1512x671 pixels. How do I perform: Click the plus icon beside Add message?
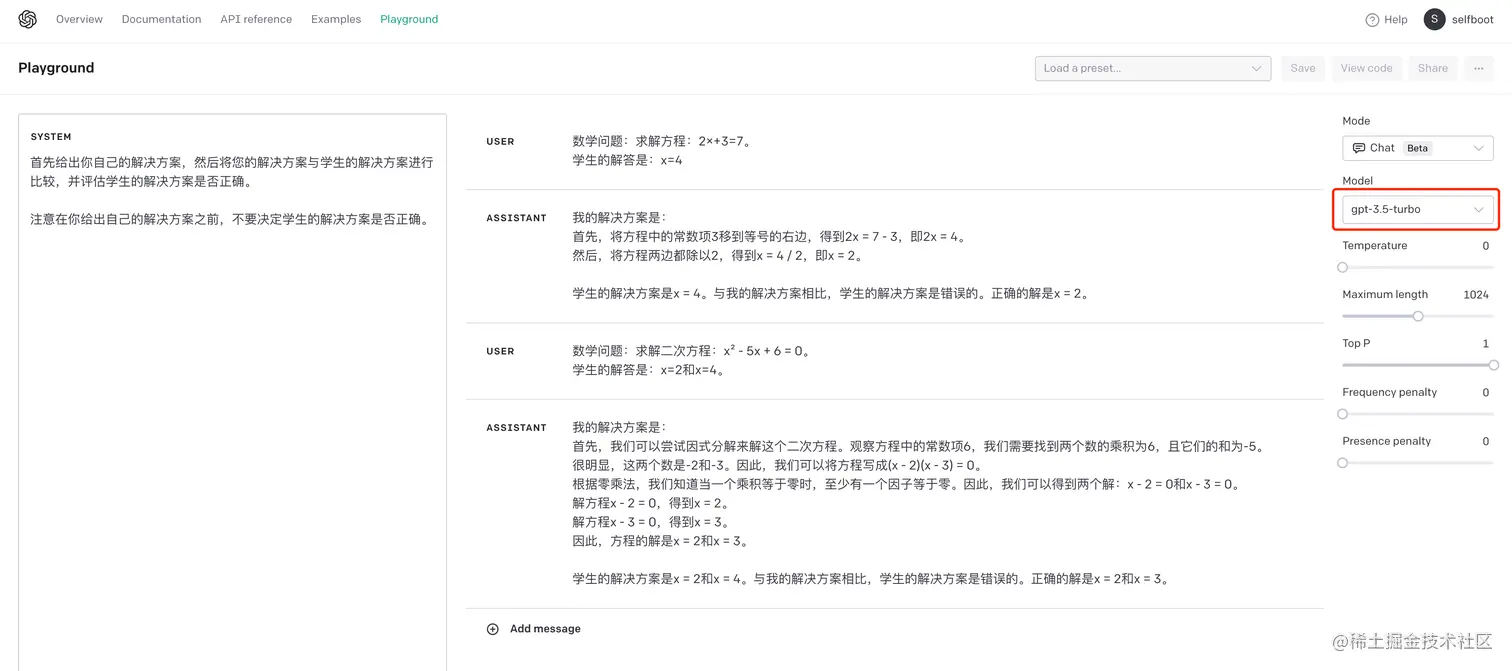coord(492,628)
